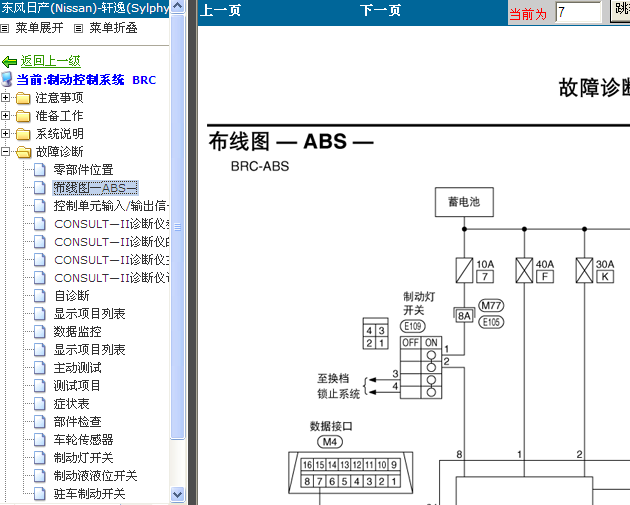Click the 菜单折叠 collapse-menu icon
The image size is (630, 505).
point(78,29)
